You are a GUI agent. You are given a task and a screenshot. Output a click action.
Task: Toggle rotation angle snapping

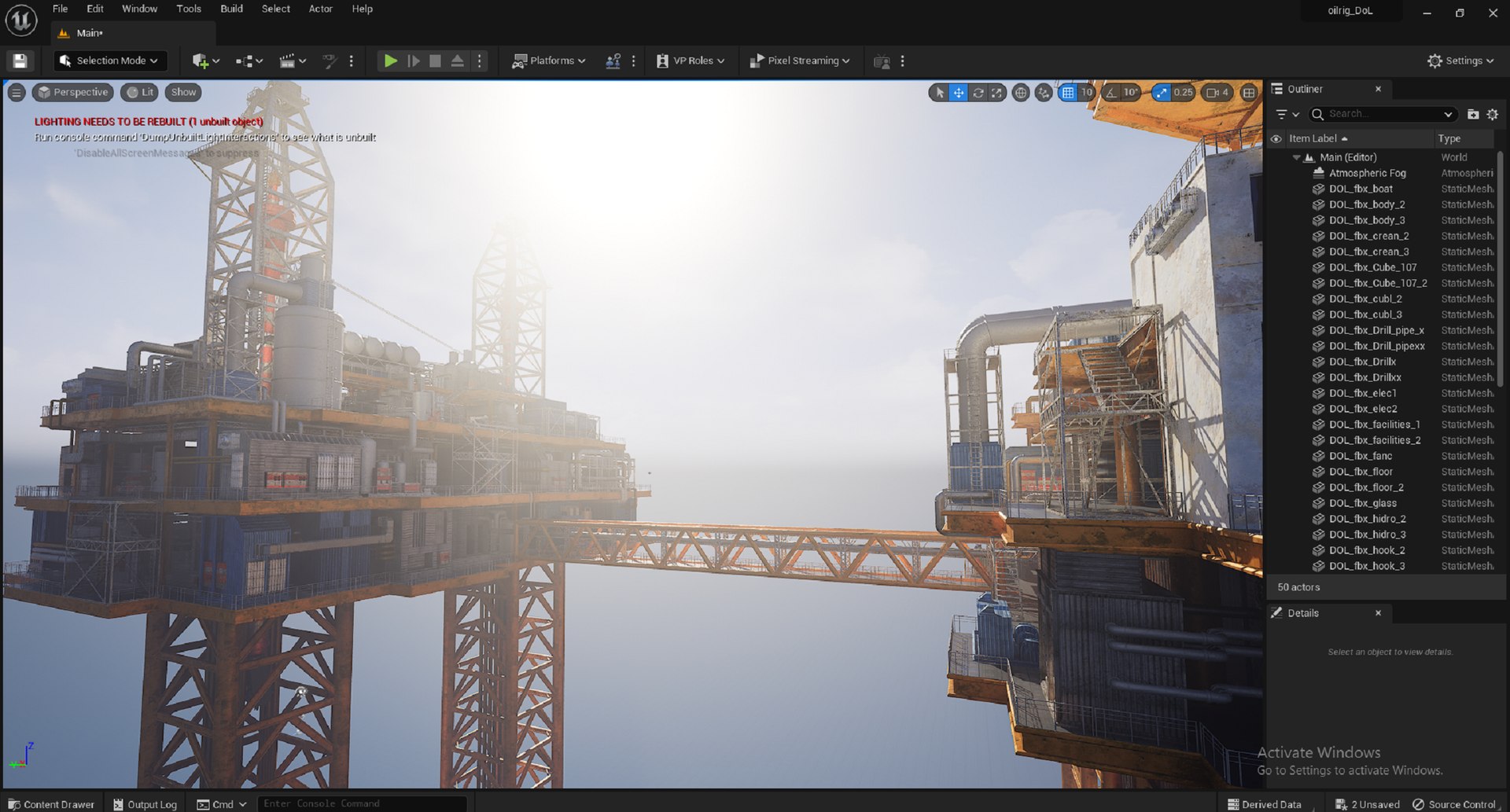(x=1110, y=93)
